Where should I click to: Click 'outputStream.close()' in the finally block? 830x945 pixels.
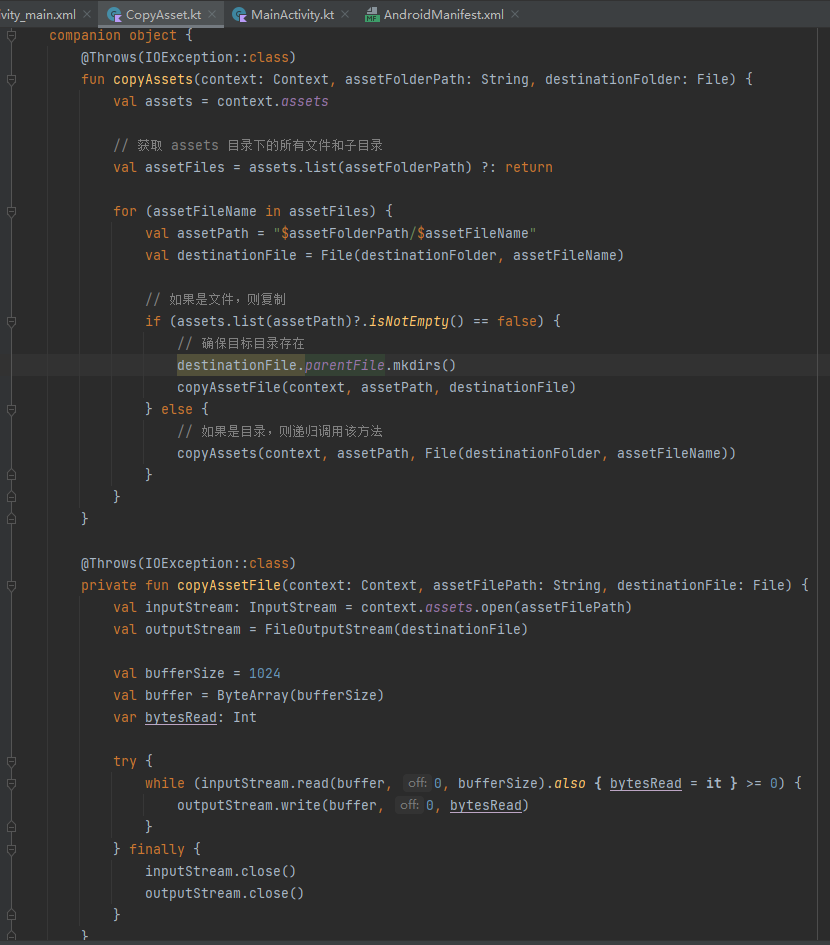(224, 893)
